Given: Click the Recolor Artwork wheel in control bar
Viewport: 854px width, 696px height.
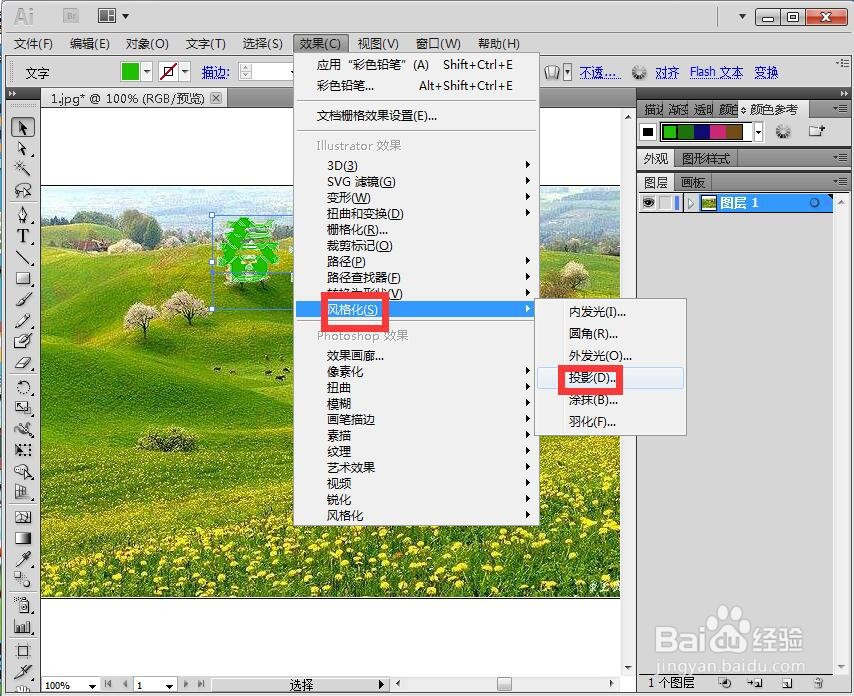Looking at the screenshot, I should [x=639, y=72].
